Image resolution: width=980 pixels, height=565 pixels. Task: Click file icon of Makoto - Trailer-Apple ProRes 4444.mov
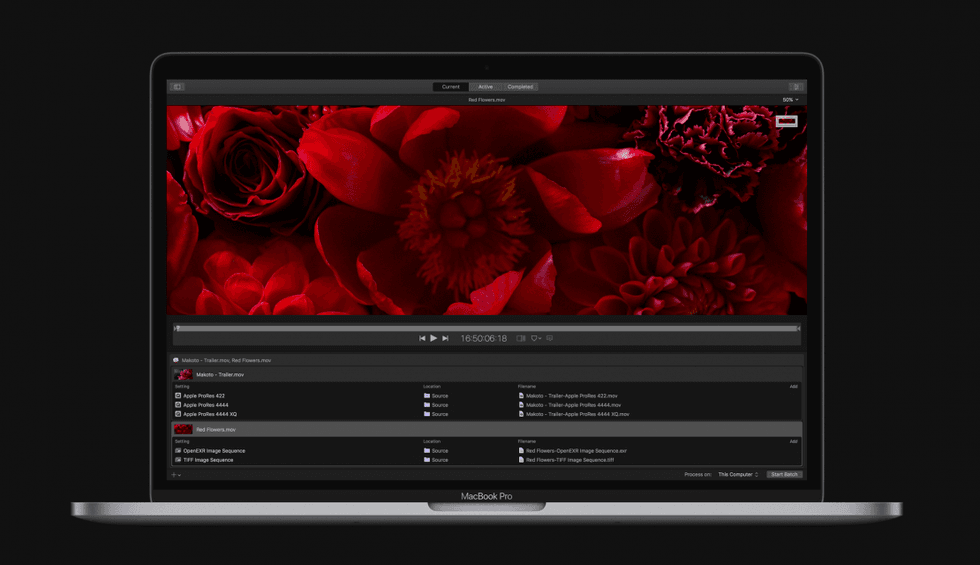coord(521,405)
